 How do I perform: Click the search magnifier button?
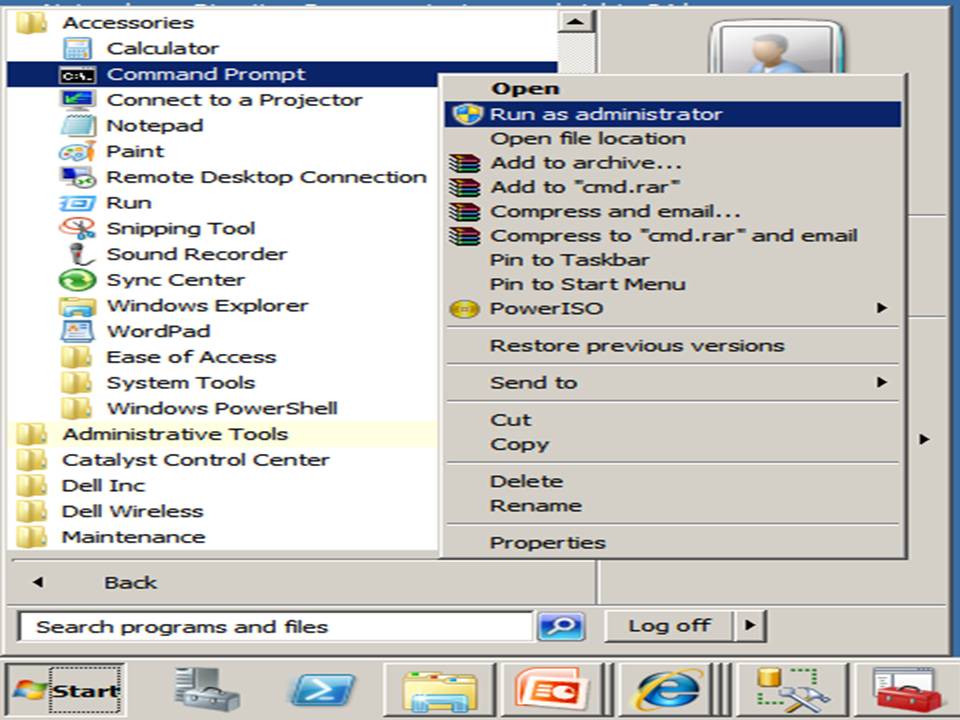pyautogui.click(x=562, y=626)
